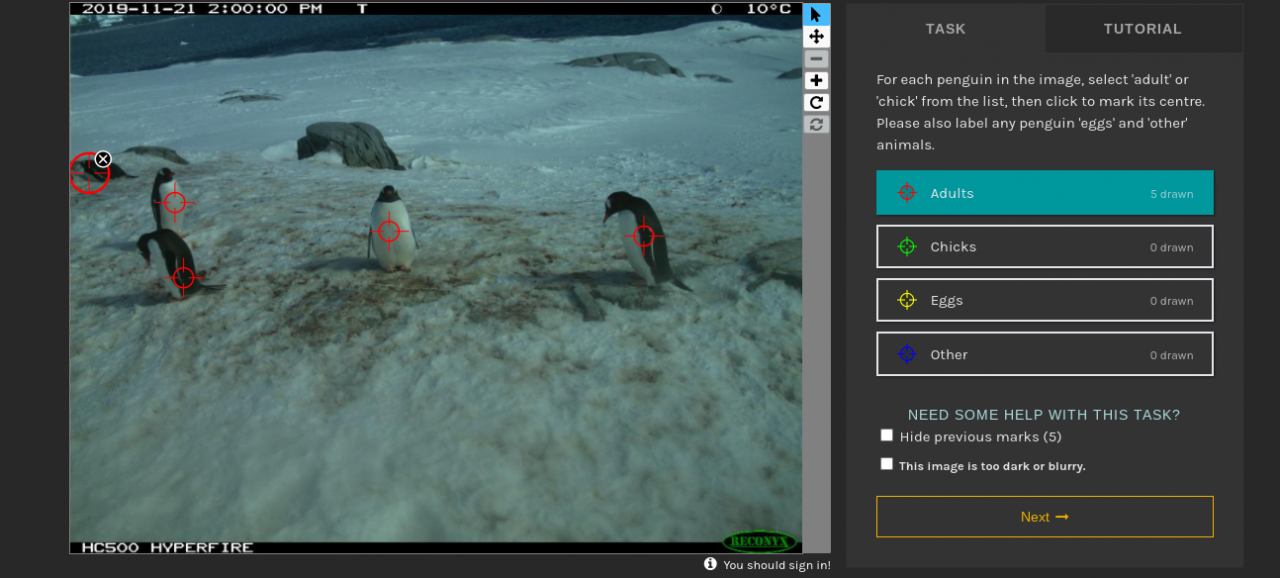This screenshot has width=1280, height=578.
Task: Delete the selected mark with X icon
Action: click(103, 159)
